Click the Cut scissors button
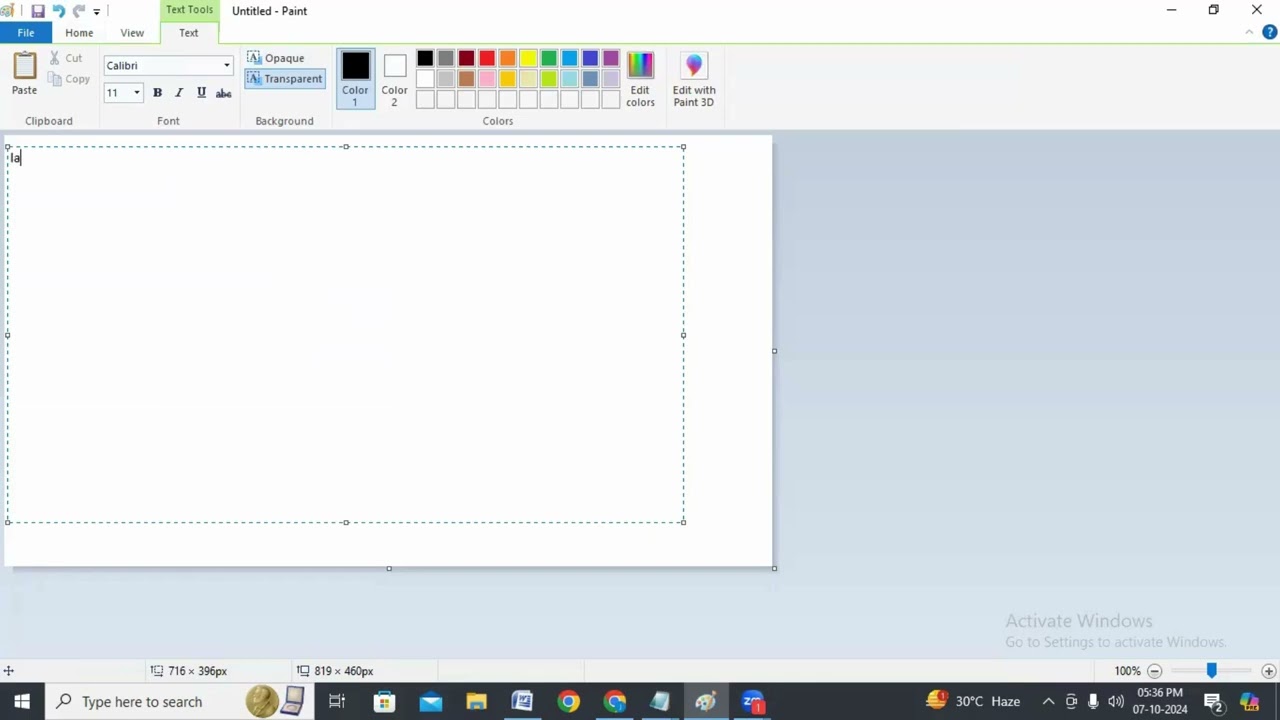1280x720 pixels. pos(66,58)
